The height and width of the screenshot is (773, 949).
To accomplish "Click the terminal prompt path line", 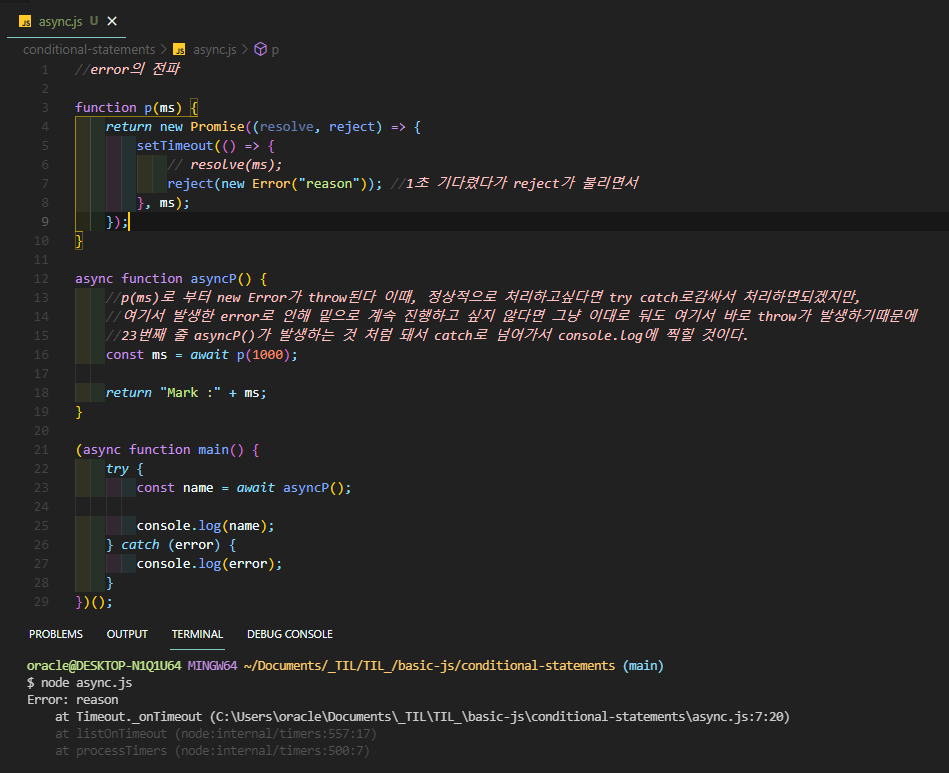I will 345,666.
